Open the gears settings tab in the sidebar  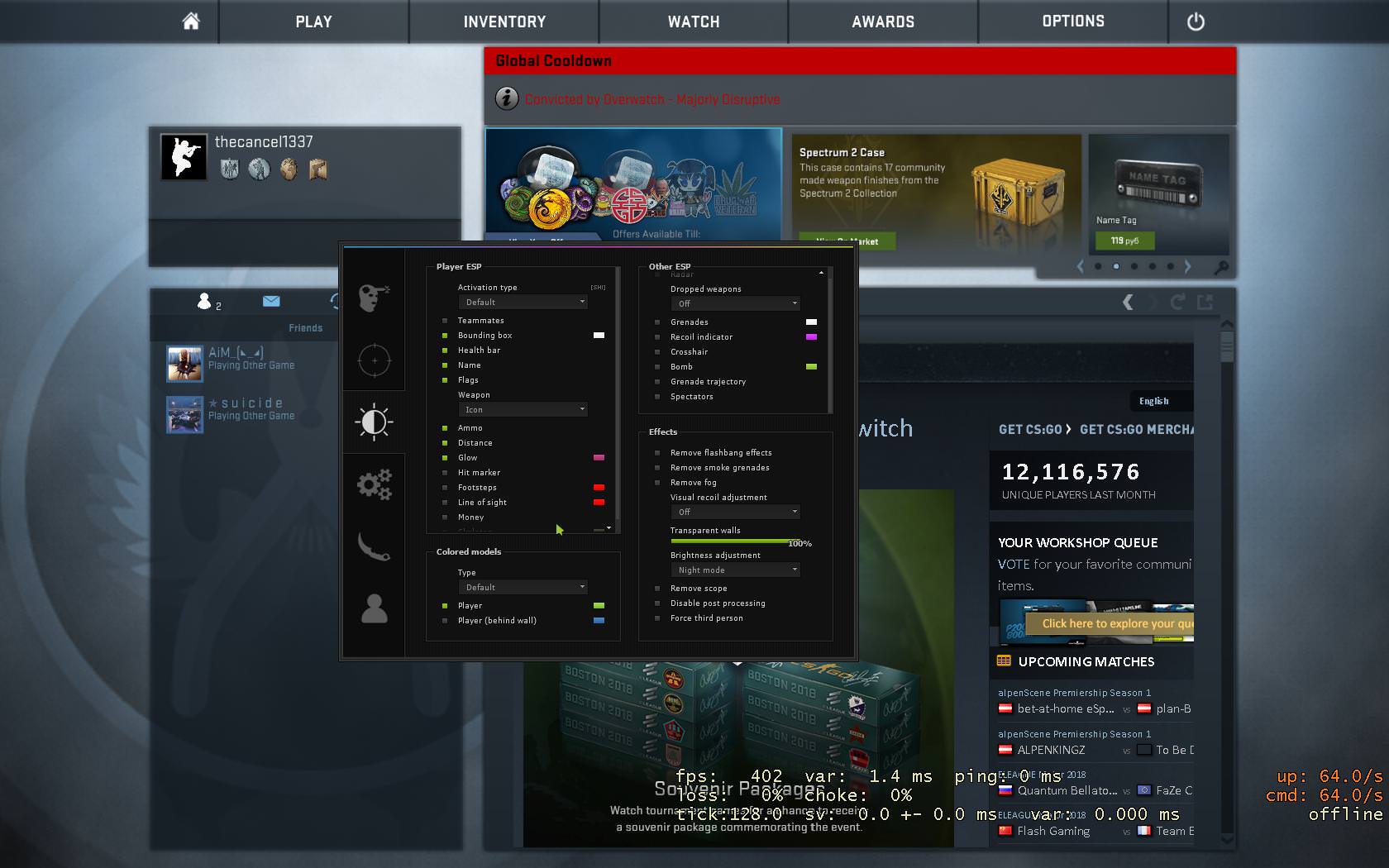click(374, 484)
